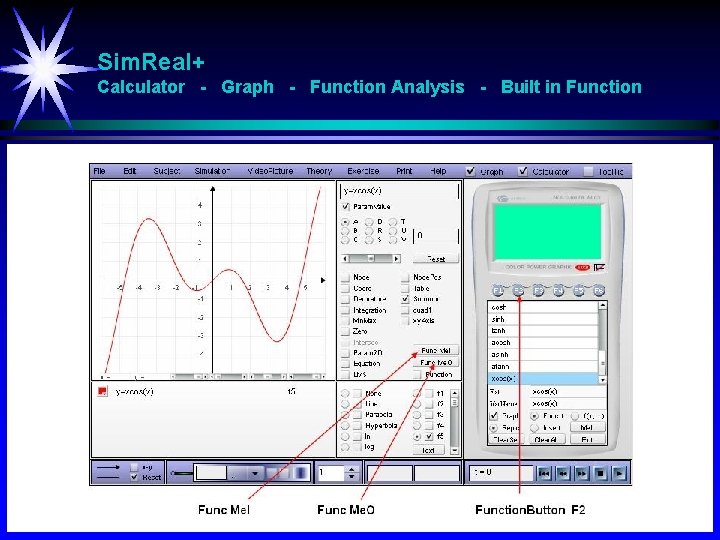Viewport: 720px width, 540px height.
Task: Open the Print menu
Action: [x=404, y=171]
